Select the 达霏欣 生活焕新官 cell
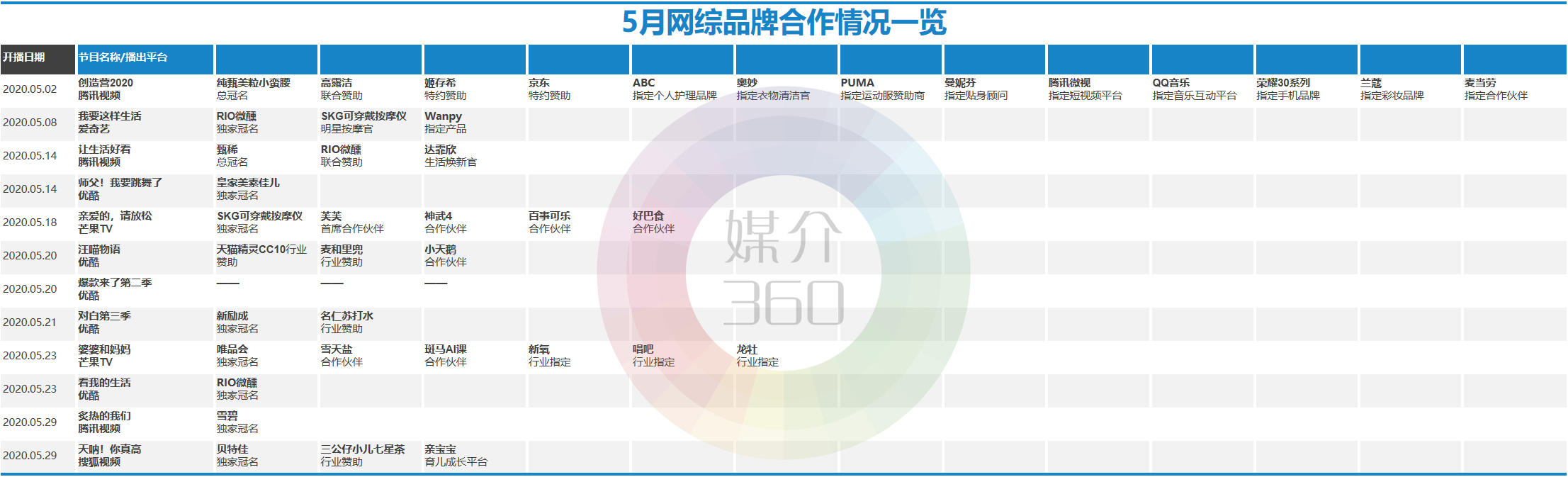 [475, 156]
